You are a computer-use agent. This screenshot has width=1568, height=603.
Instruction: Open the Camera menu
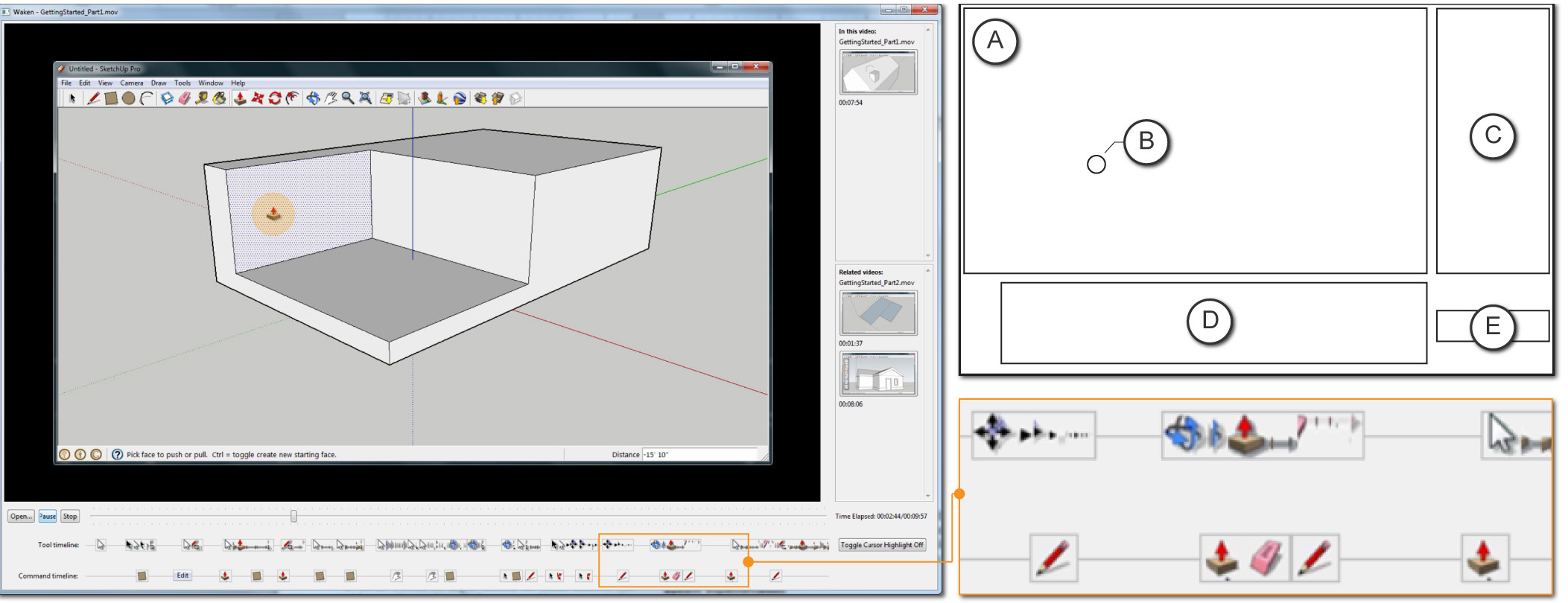[132, 83]
